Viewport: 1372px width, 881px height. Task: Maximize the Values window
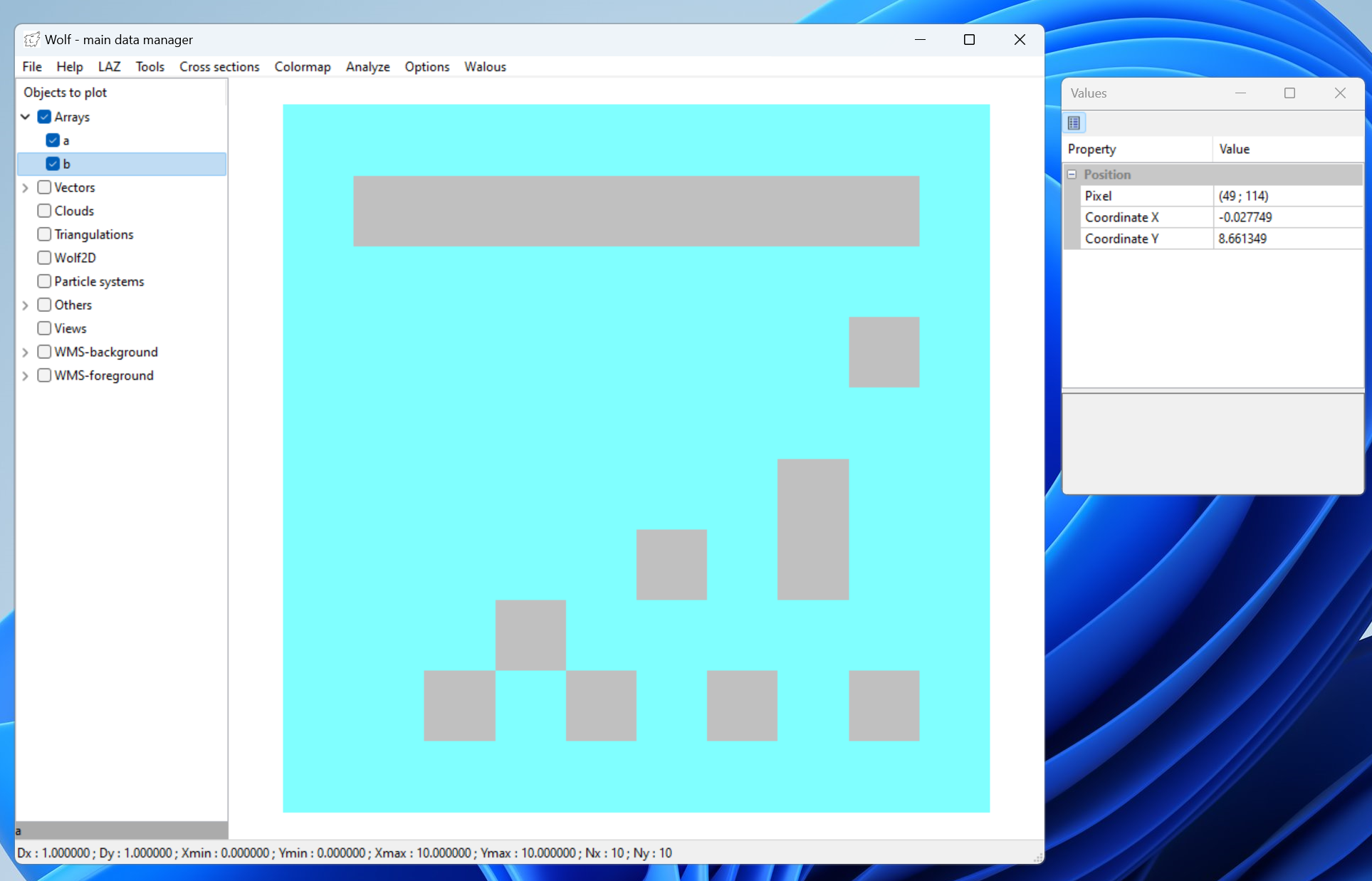tap(1289, 93)
